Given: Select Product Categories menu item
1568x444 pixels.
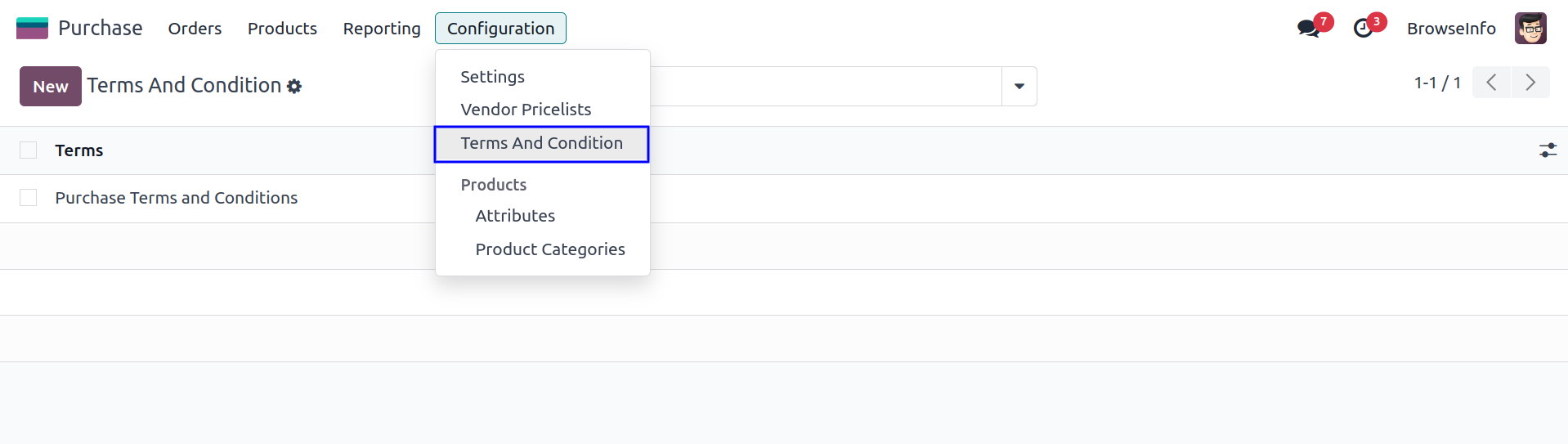Looking at the screenshot, I should coord(550,249).
